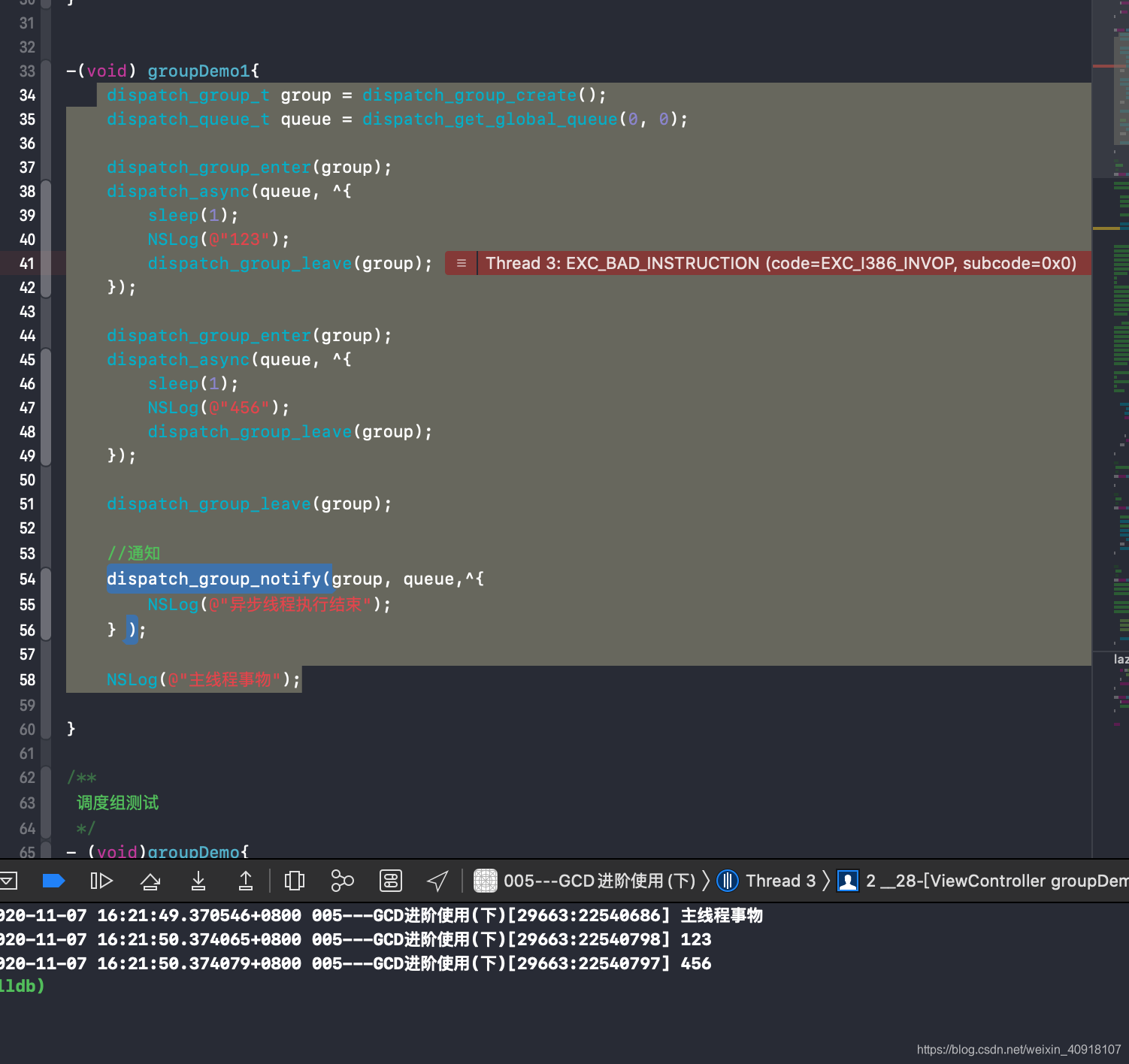
Task: Select the ViewController groupDemo stack frame
Action: tap(997, 881)
